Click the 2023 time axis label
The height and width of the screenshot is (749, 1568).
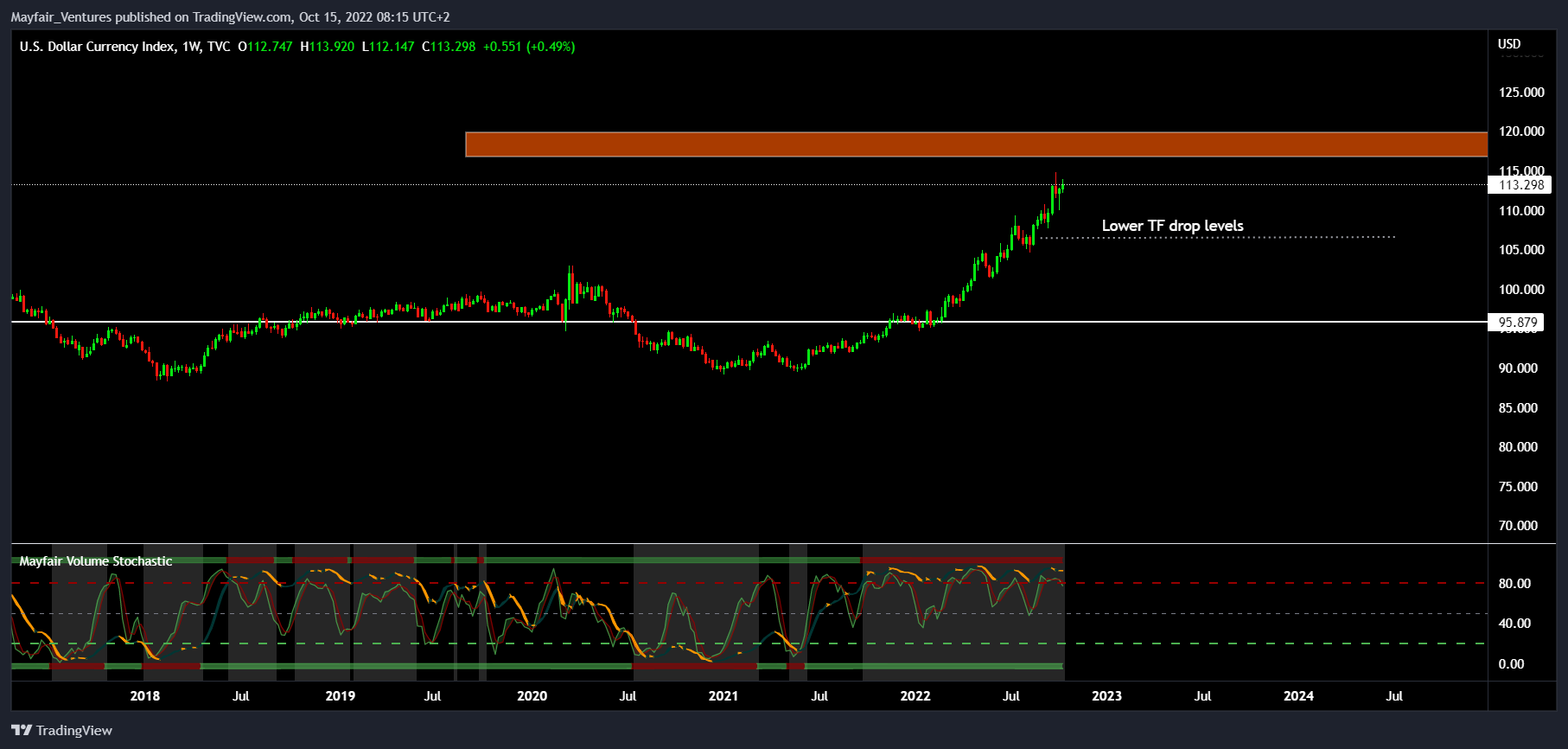[1106, 696]
